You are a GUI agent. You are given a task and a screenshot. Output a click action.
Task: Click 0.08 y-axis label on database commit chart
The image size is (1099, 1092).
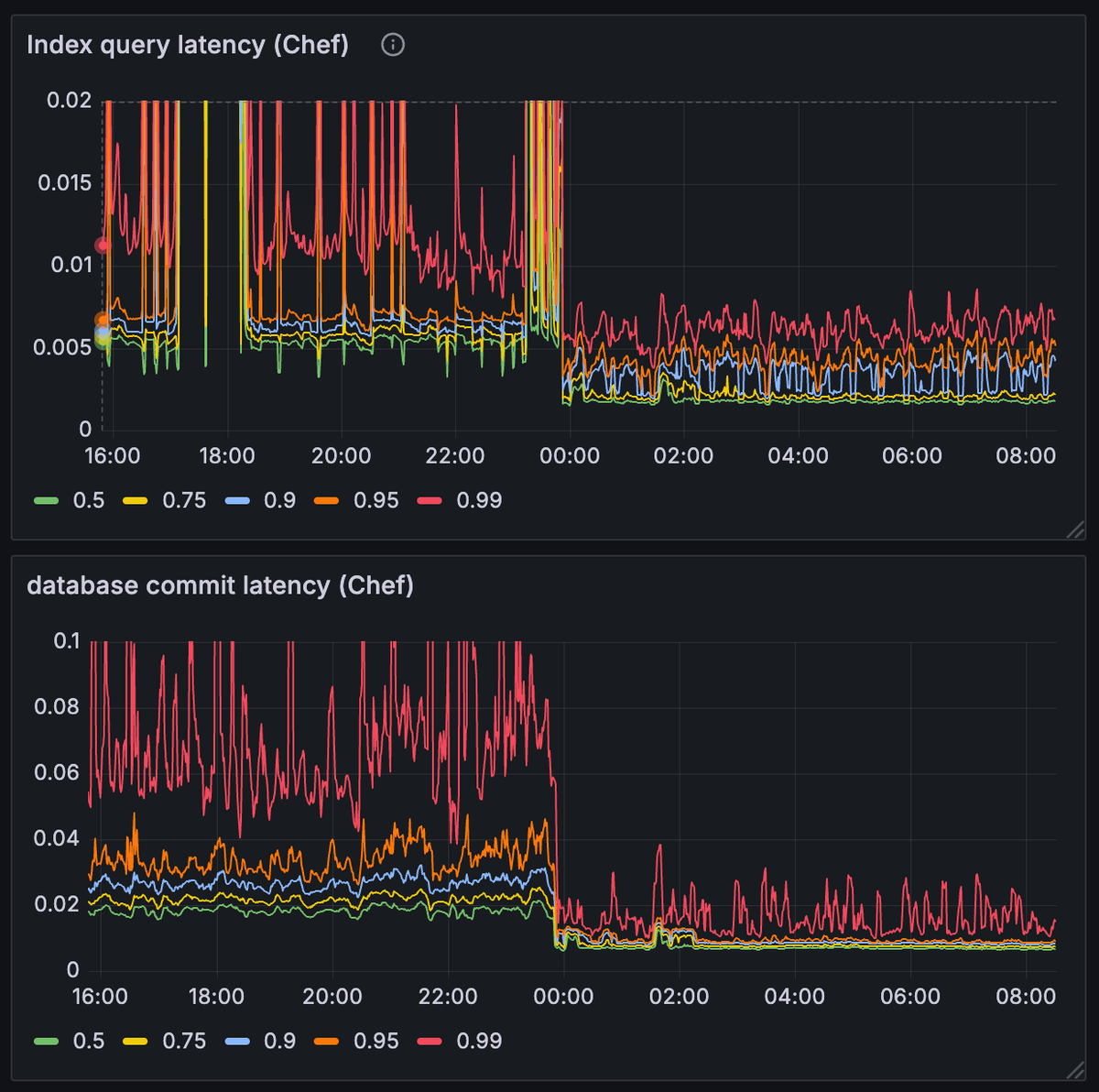coord(57,706)
